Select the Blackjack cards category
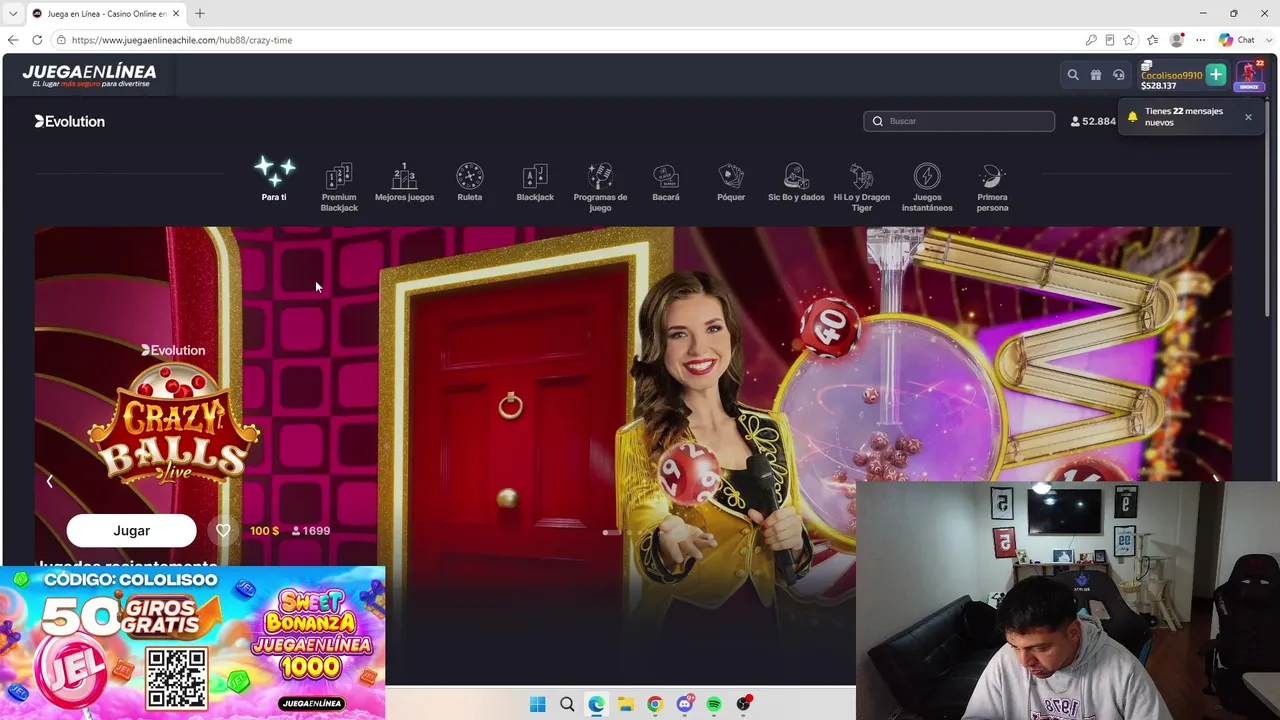1280x720 pixels. pos(535,182)
